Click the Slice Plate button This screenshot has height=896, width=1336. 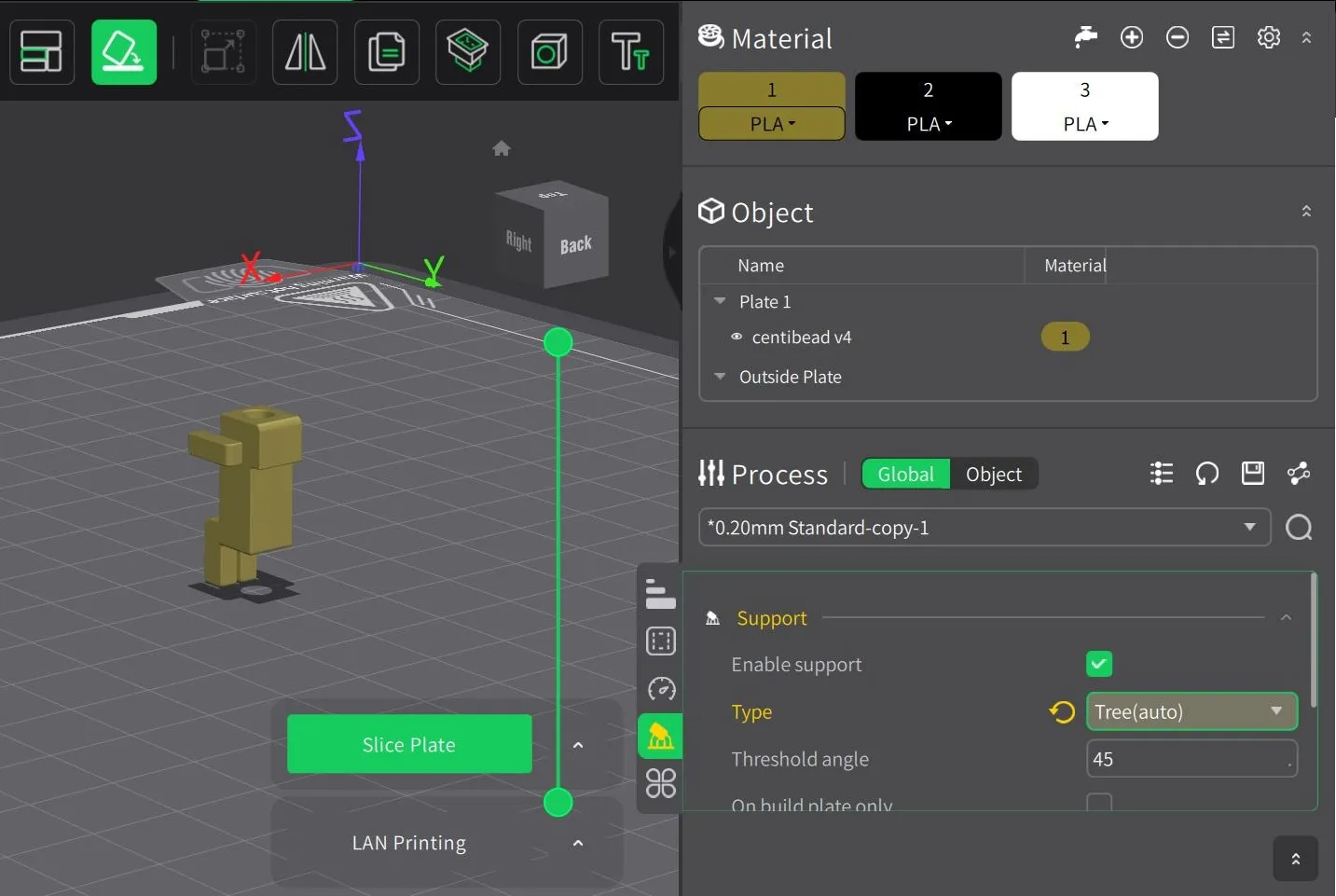(409, 744)
